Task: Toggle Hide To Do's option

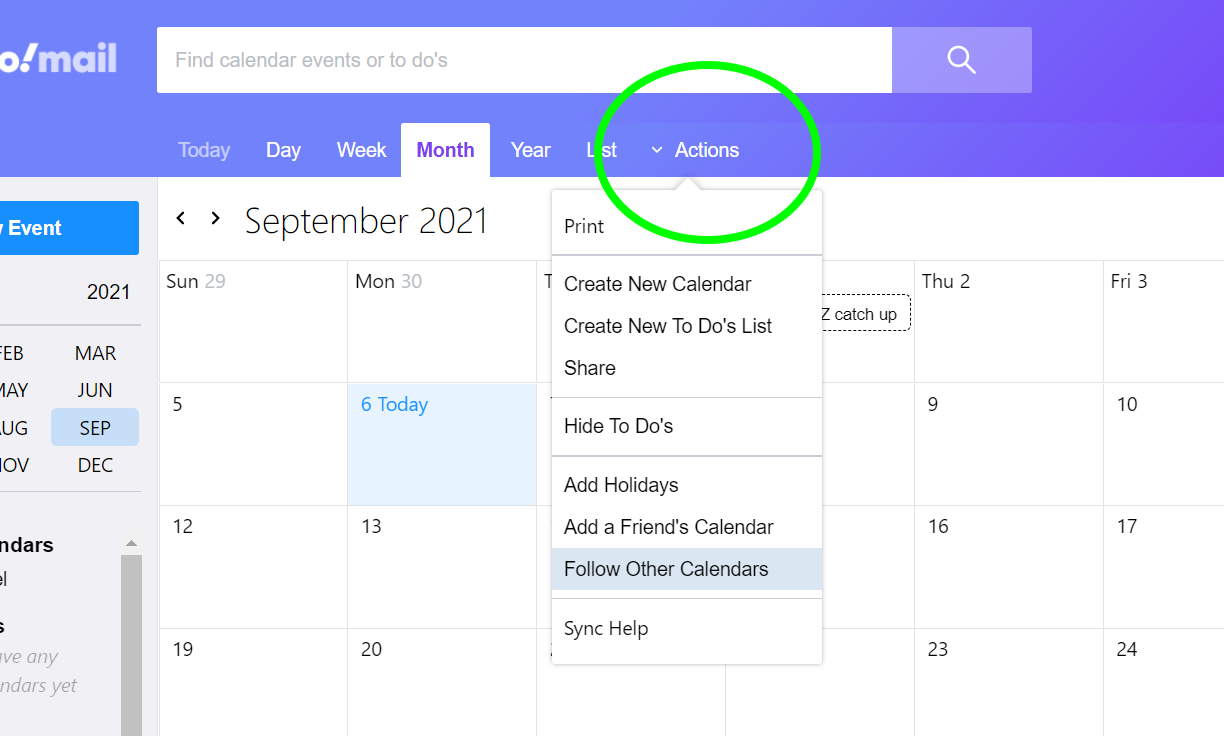Action: point(618,426)
